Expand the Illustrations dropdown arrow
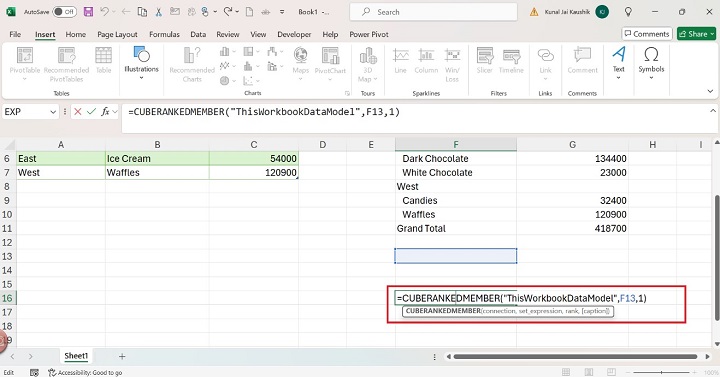720x377 pixels. [141, 78]
